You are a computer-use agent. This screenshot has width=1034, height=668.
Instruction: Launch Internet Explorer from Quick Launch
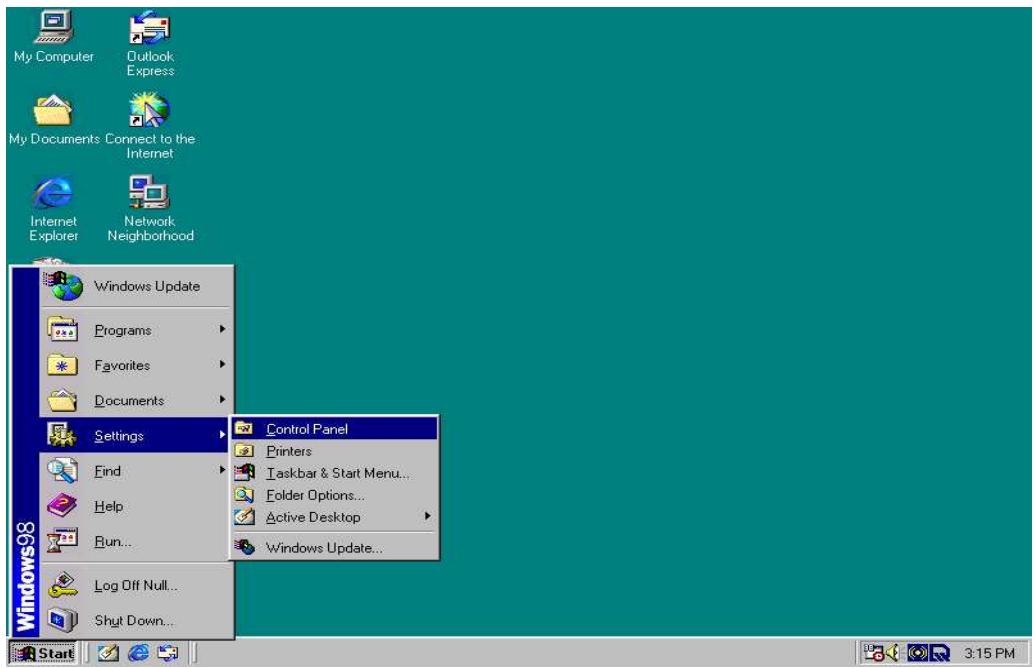point(138,653)
